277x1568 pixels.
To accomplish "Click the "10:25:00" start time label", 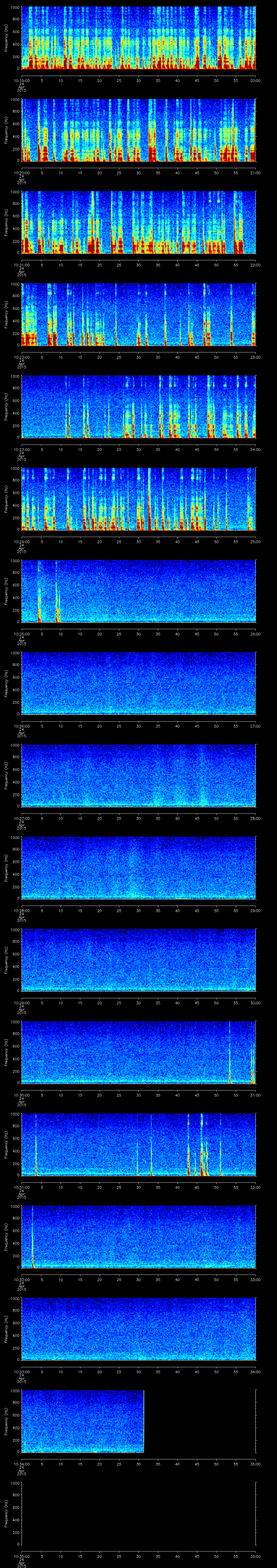I will pyautogui.click(x=22, y=634).
